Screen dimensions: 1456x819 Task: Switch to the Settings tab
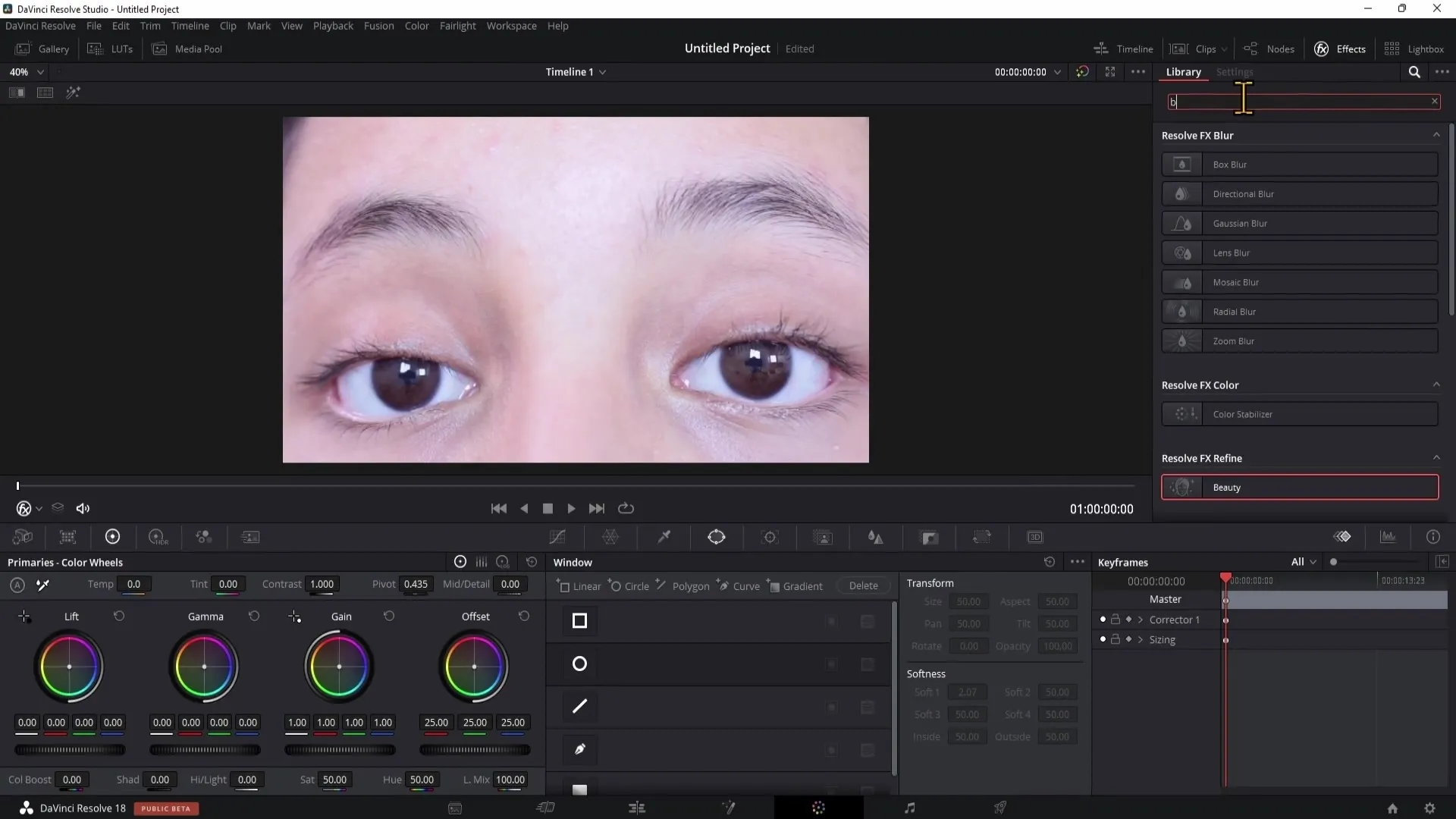[x=1234, y=72]
